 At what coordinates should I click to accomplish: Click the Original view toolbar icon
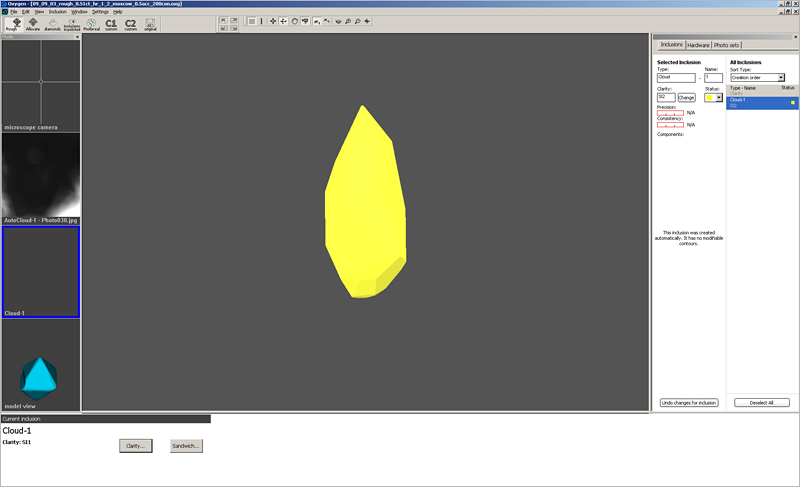pos(151,23)
